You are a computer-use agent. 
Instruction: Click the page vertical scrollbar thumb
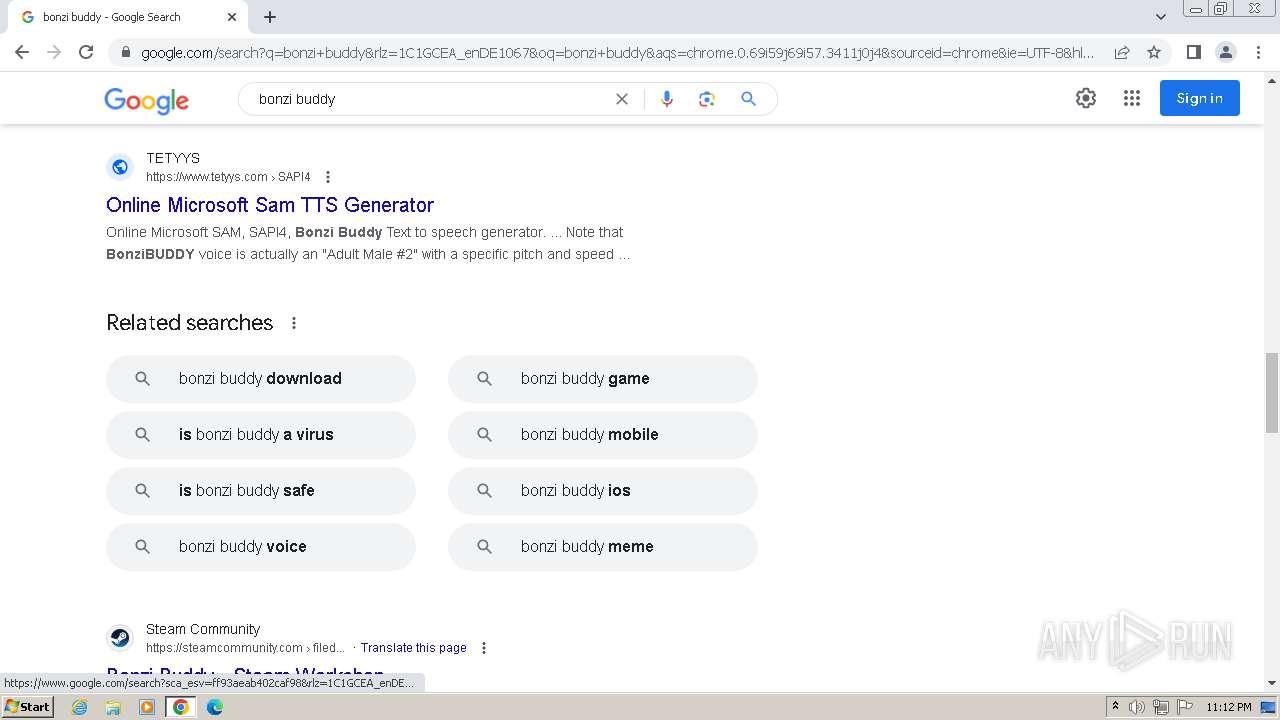pyautogui.click(x=1272, y=393)
